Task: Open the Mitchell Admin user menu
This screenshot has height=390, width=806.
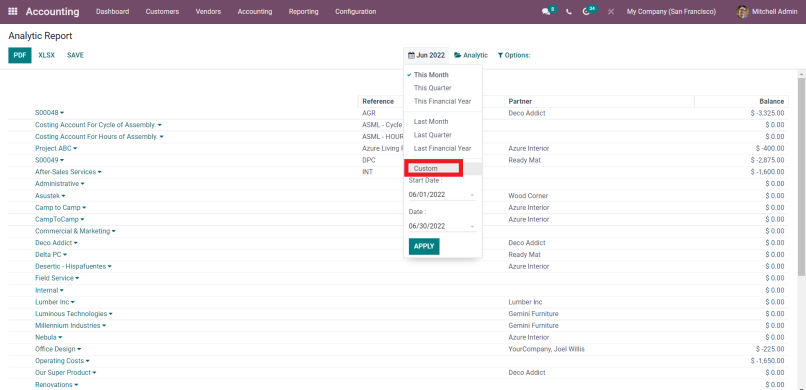Action: tap(767, 11)
